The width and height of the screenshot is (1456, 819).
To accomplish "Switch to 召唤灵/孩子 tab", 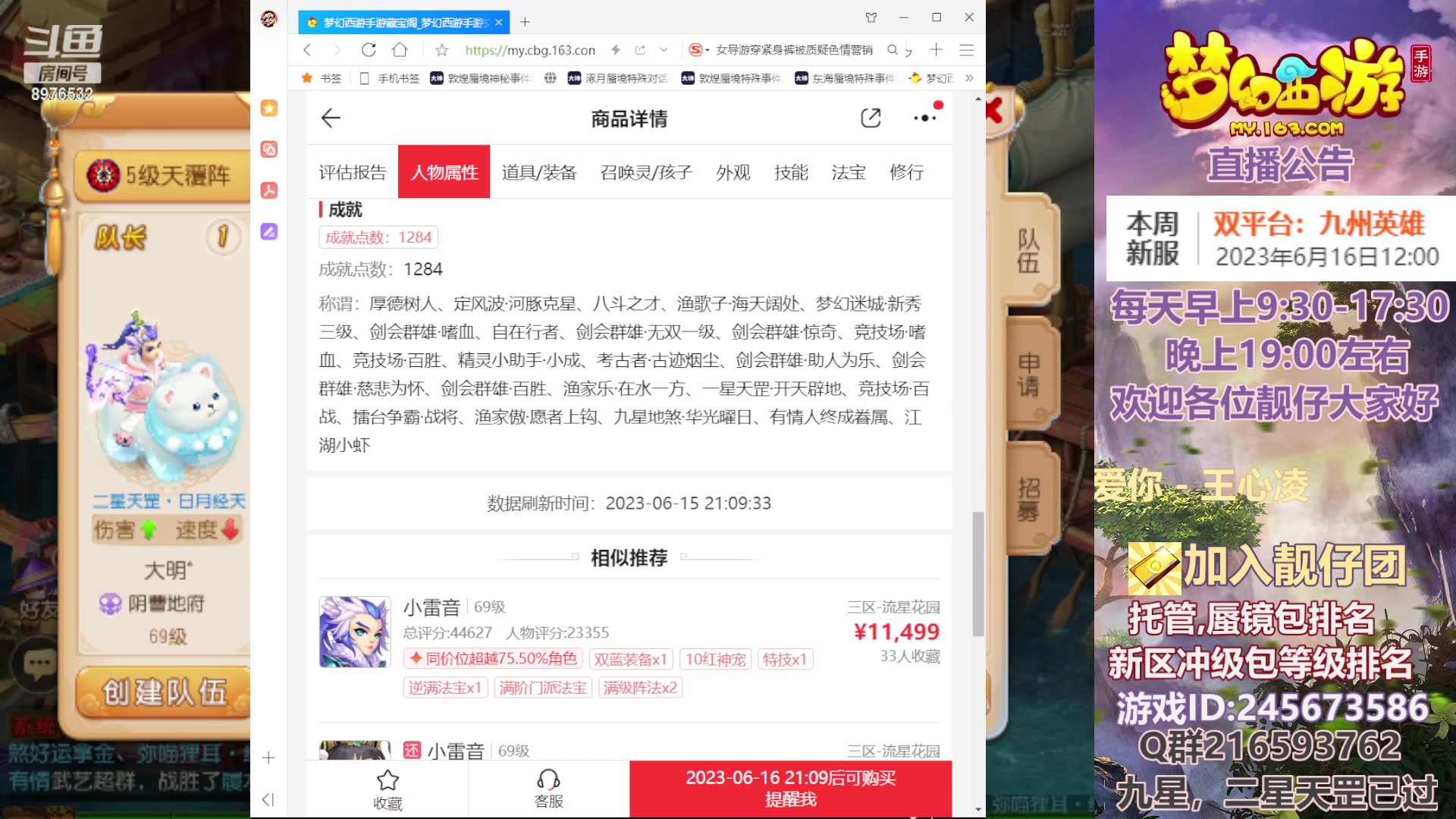I will (x=646, y=172).
